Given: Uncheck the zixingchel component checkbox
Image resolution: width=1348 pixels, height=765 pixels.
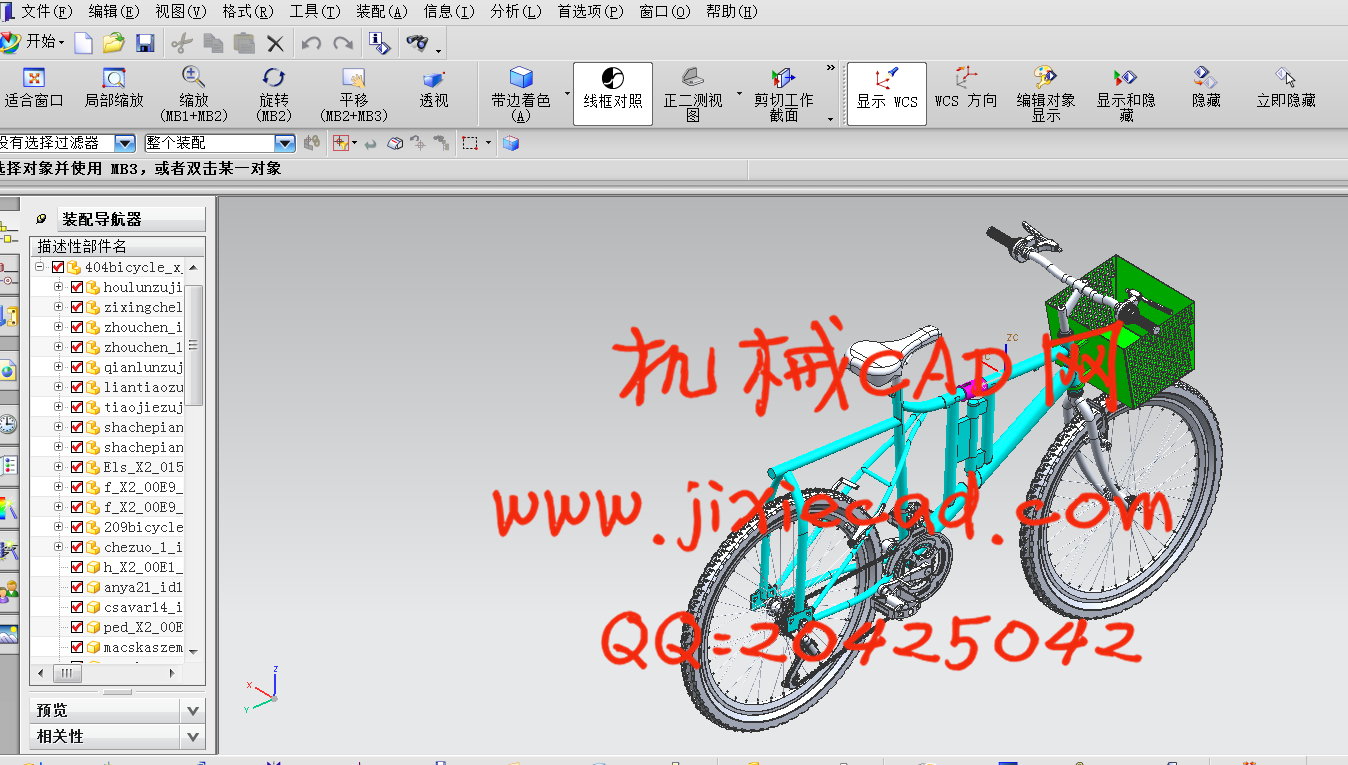Looking at the screenshot, I should click(77, 307).
